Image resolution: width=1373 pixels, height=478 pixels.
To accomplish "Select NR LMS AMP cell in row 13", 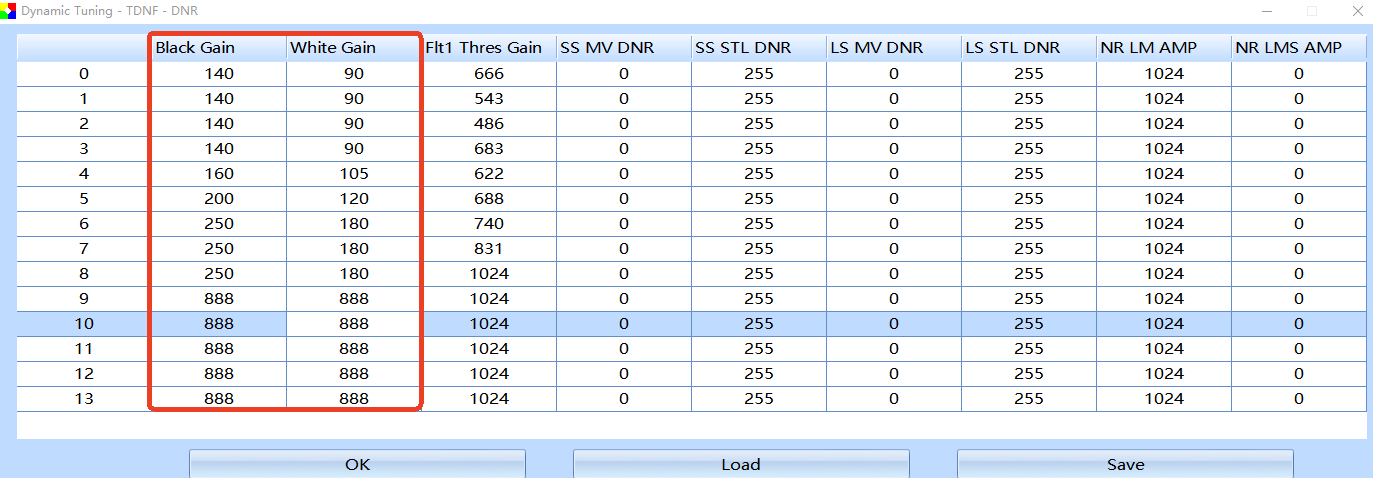I will [1299, 399].
